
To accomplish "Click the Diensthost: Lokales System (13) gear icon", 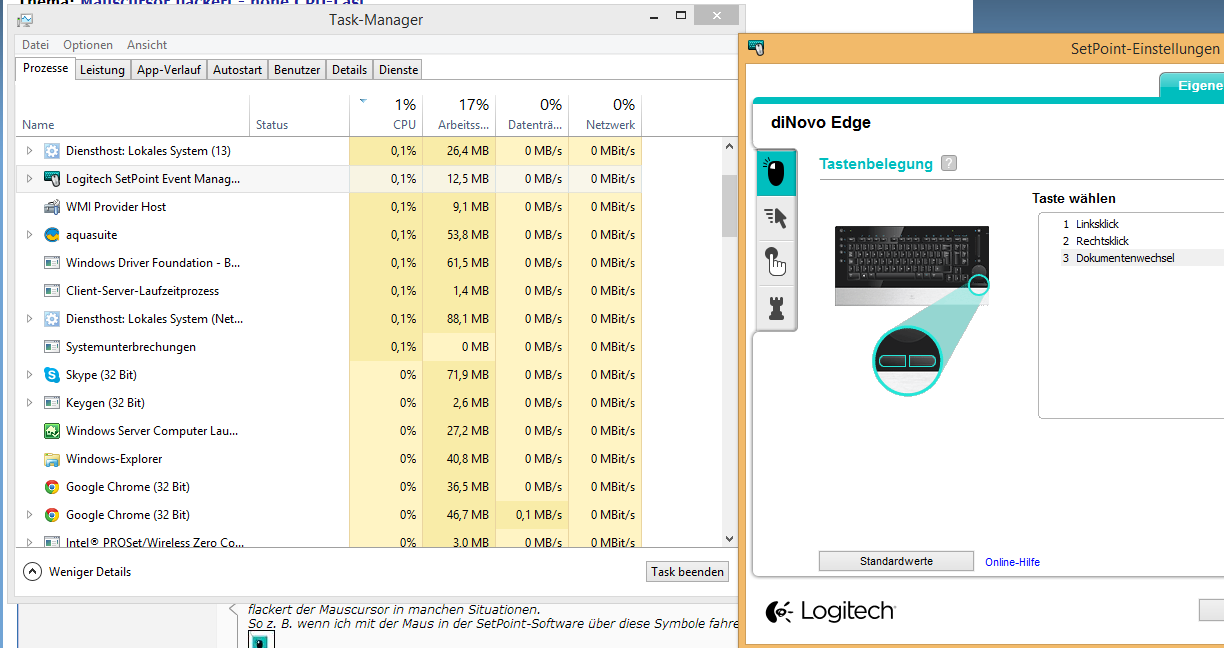I will pyautogui.click(x=52, y=151).
